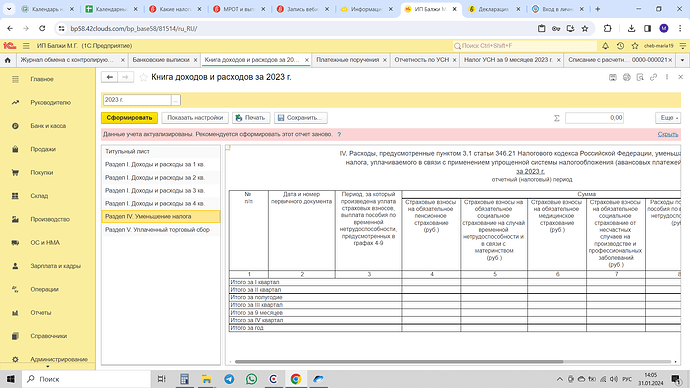This screenshot has height=388, width=690.
Task: Open Банк и касса section
Action: click(x=48, y=126)
